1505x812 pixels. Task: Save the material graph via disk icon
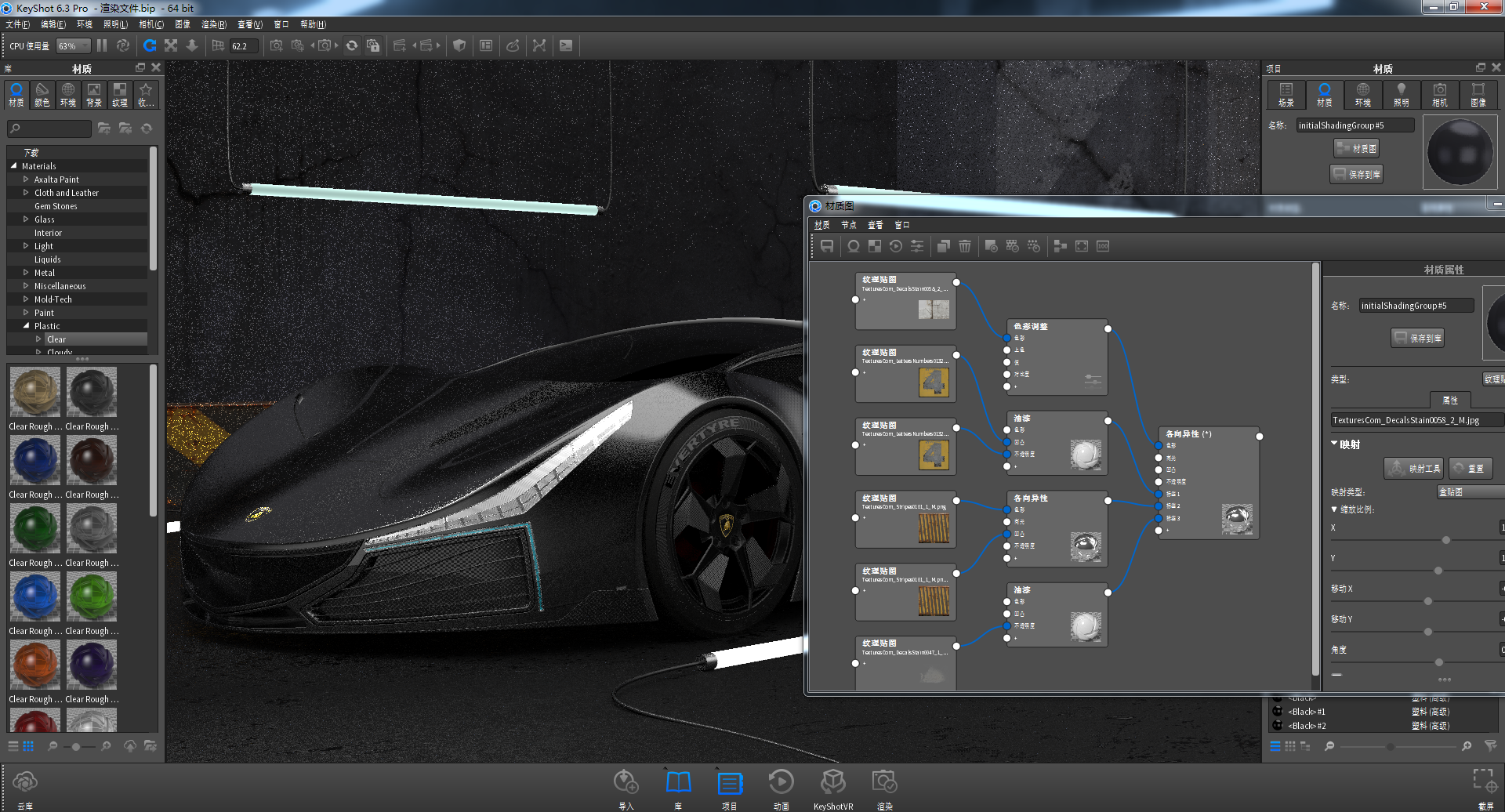(826, 245)
